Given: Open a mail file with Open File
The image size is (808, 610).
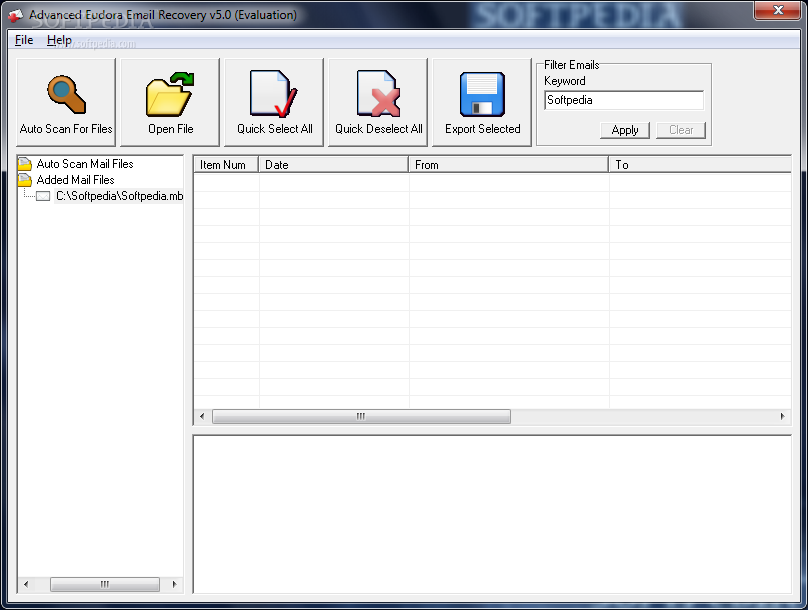Looking at the screenshot, I should pos(170,102).
